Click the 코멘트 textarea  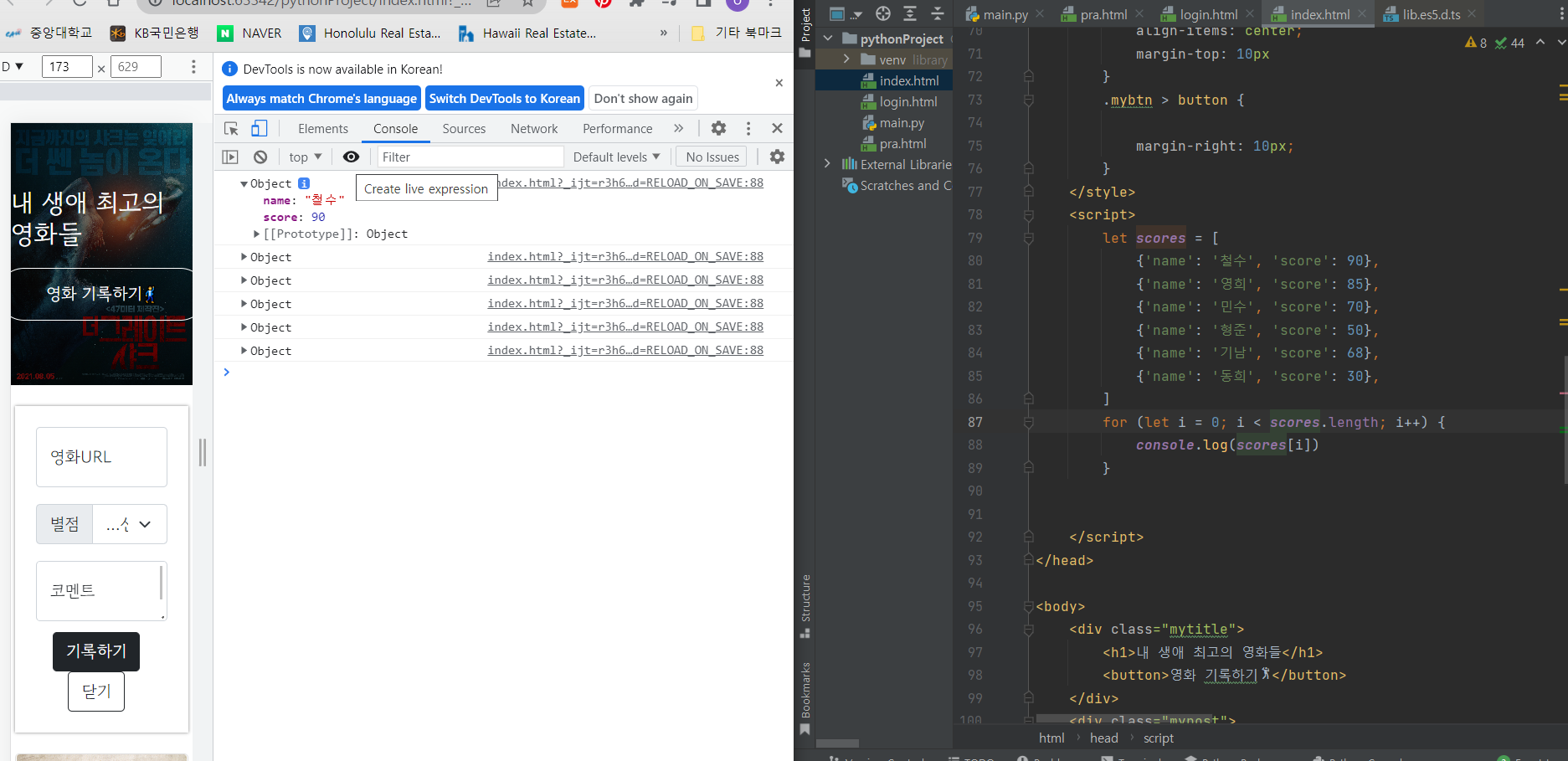[101, 591]
